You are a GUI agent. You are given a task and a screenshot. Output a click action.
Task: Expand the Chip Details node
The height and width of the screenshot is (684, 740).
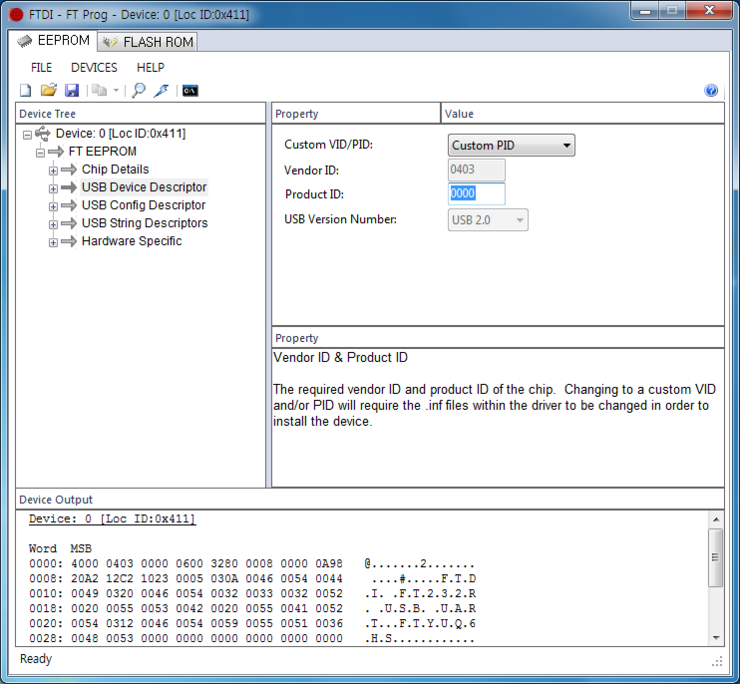53,170
